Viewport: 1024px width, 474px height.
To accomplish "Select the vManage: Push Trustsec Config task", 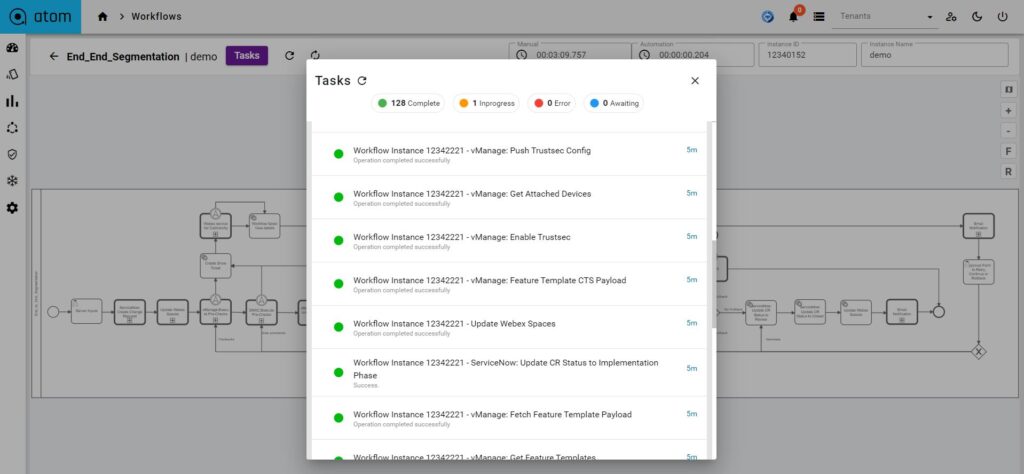I will click(x=509, y=154).
